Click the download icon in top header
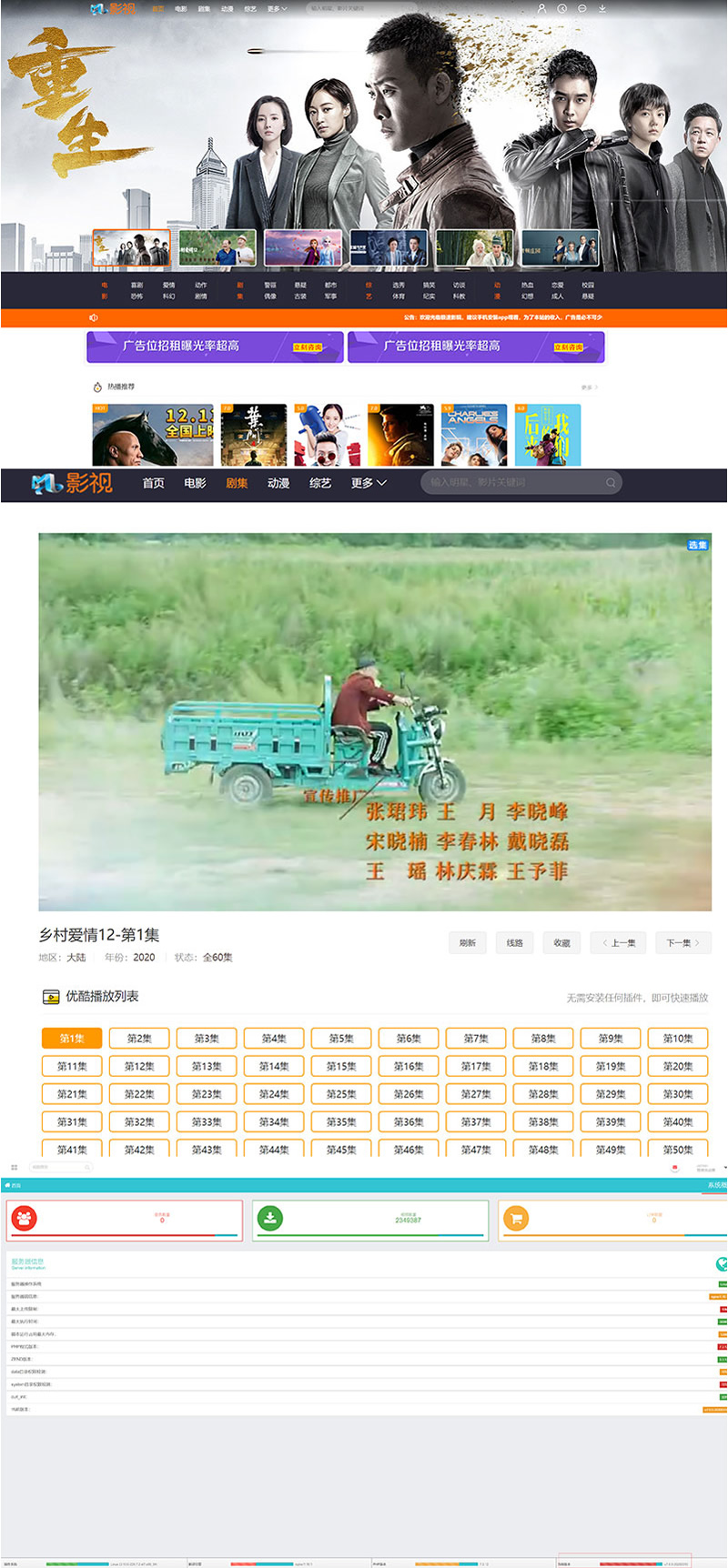The height and width of the screenshot is (1568, 728). [x=602, y=8]
